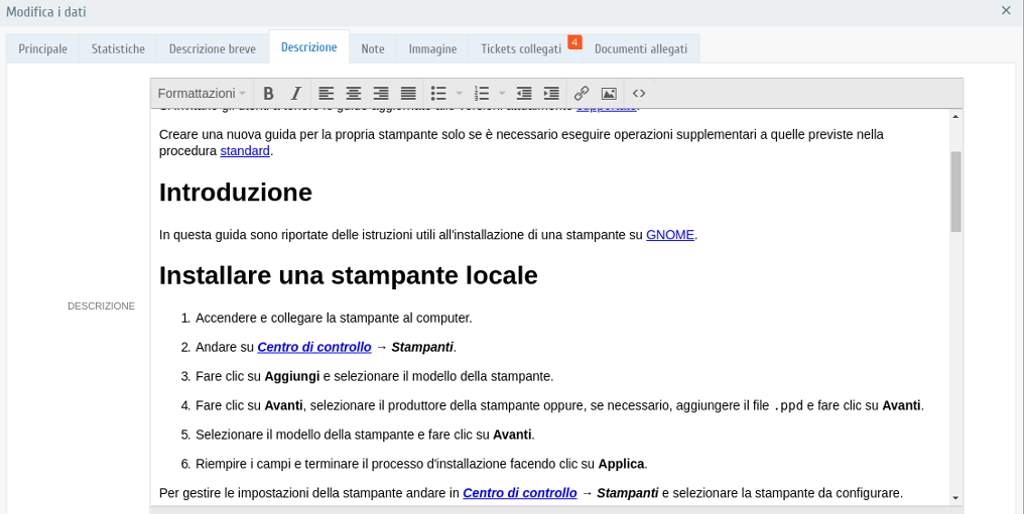Toggle bold formatting in editor toolbar
Screen dimensions: 1024x514
point(268,93)
